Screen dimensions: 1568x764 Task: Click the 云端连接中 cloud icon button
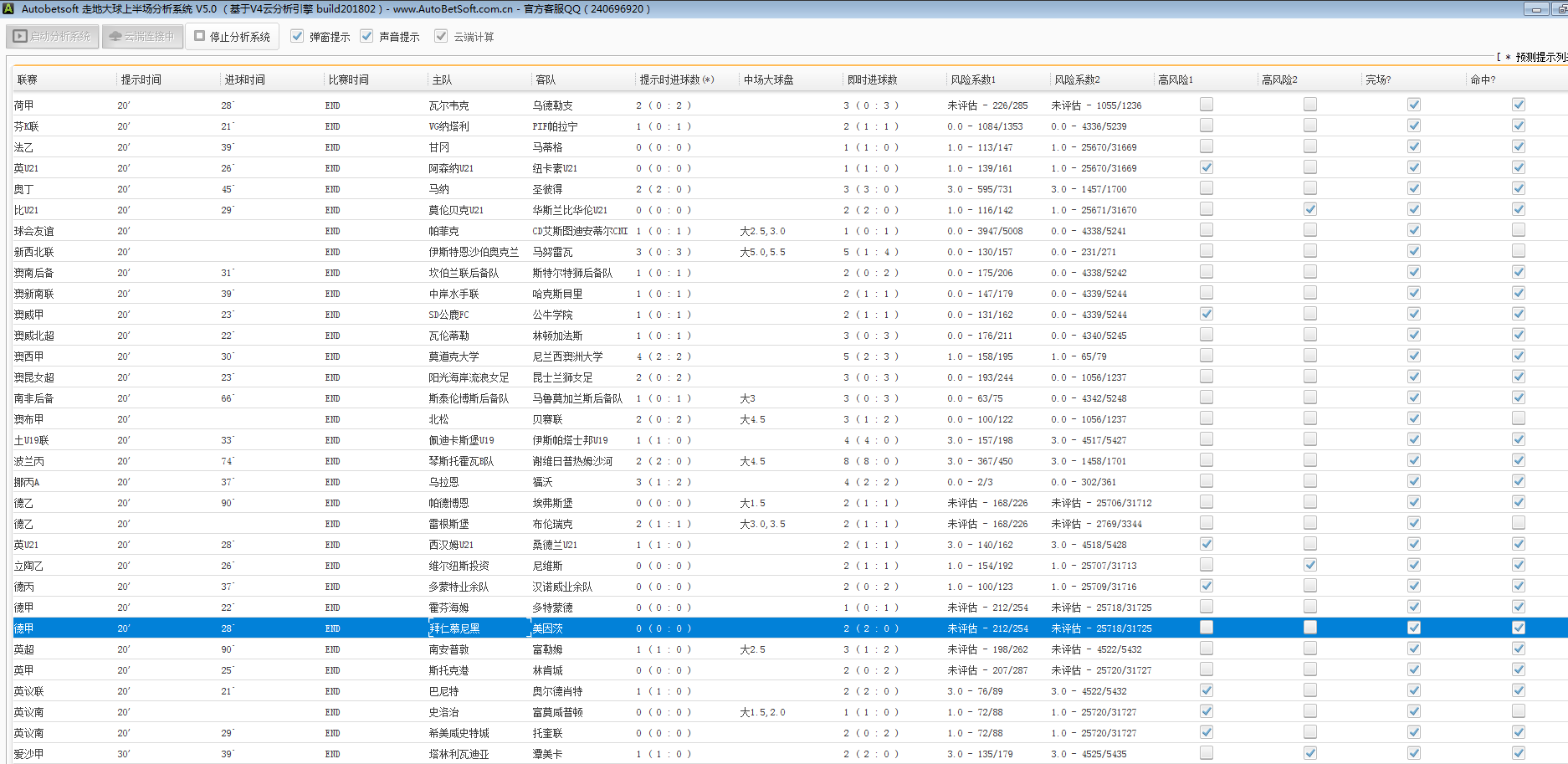click(142, 37)
